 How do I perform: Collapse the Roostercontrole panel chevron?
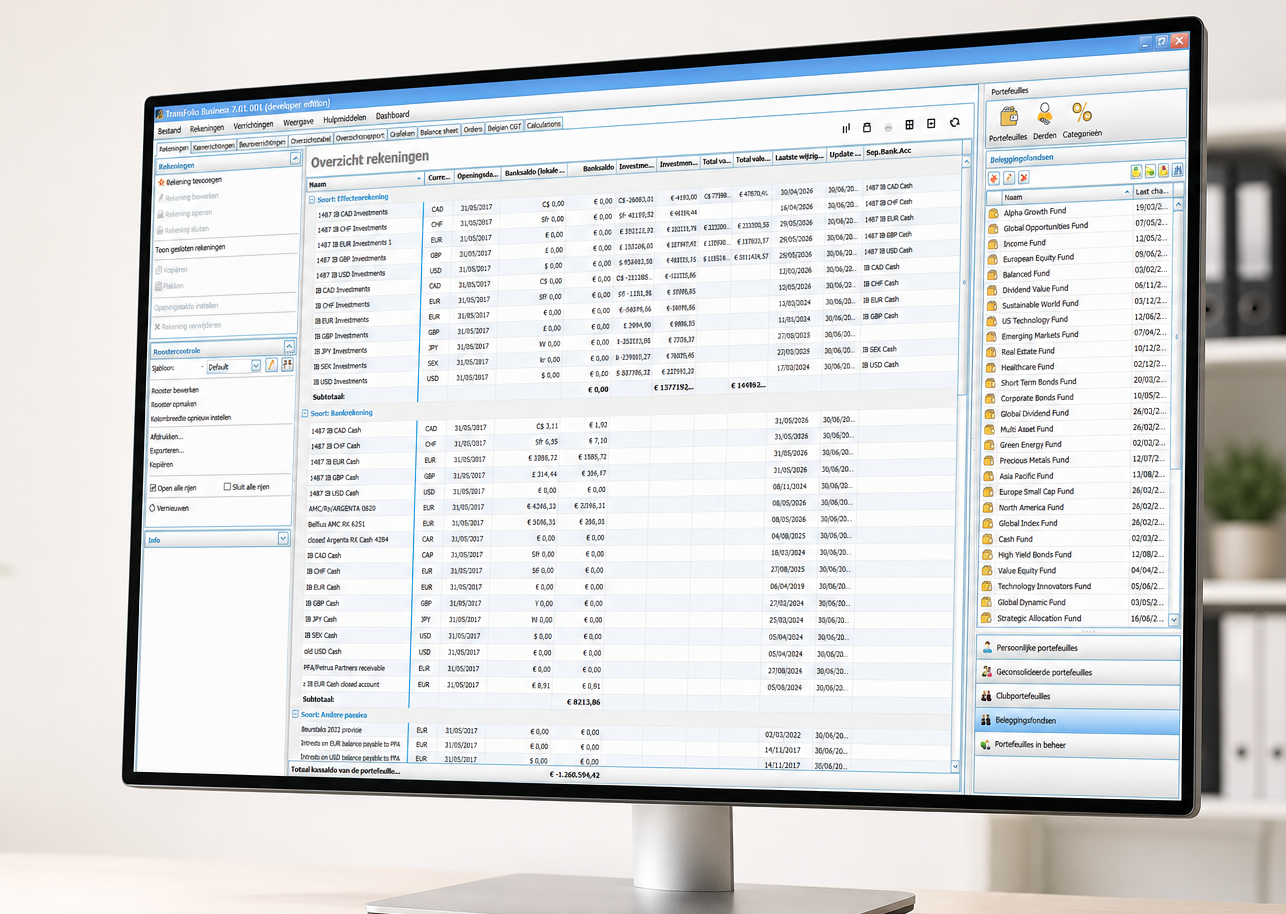click(x=290, y=346)
